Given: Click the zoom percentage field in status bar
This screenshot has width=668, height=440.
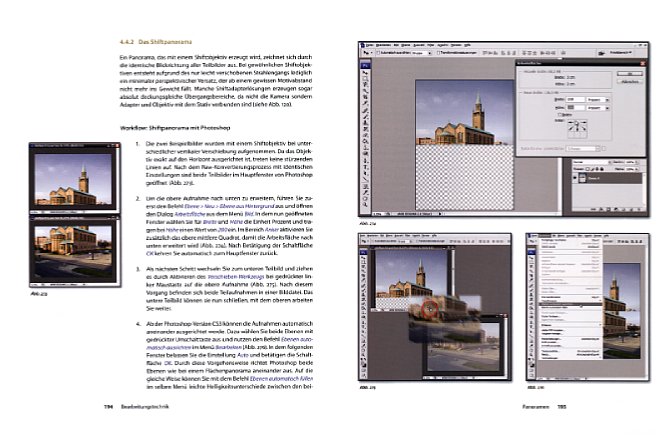Looking at the screenshot, I should 377,214.
